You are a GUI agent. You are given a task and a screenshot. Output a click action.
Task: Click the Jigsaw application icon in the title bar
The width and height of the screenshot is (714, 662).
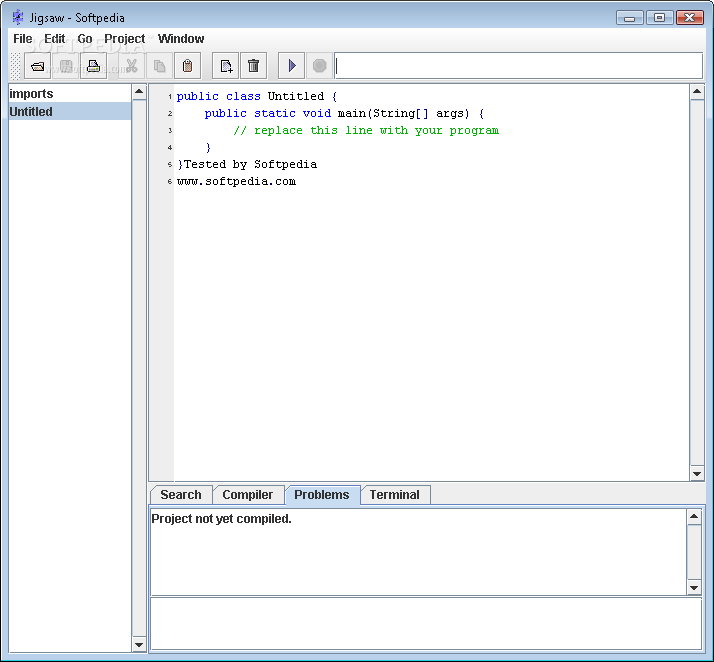click(18, 18)
